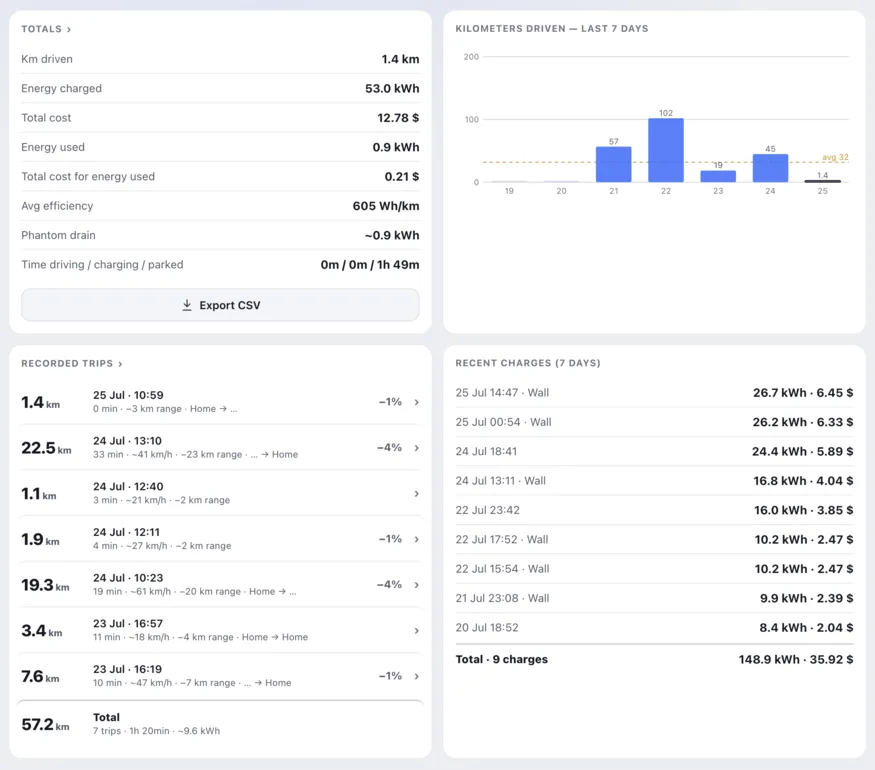
Task: Click the Total cost value 12.78 $
Action: point(398,118)
